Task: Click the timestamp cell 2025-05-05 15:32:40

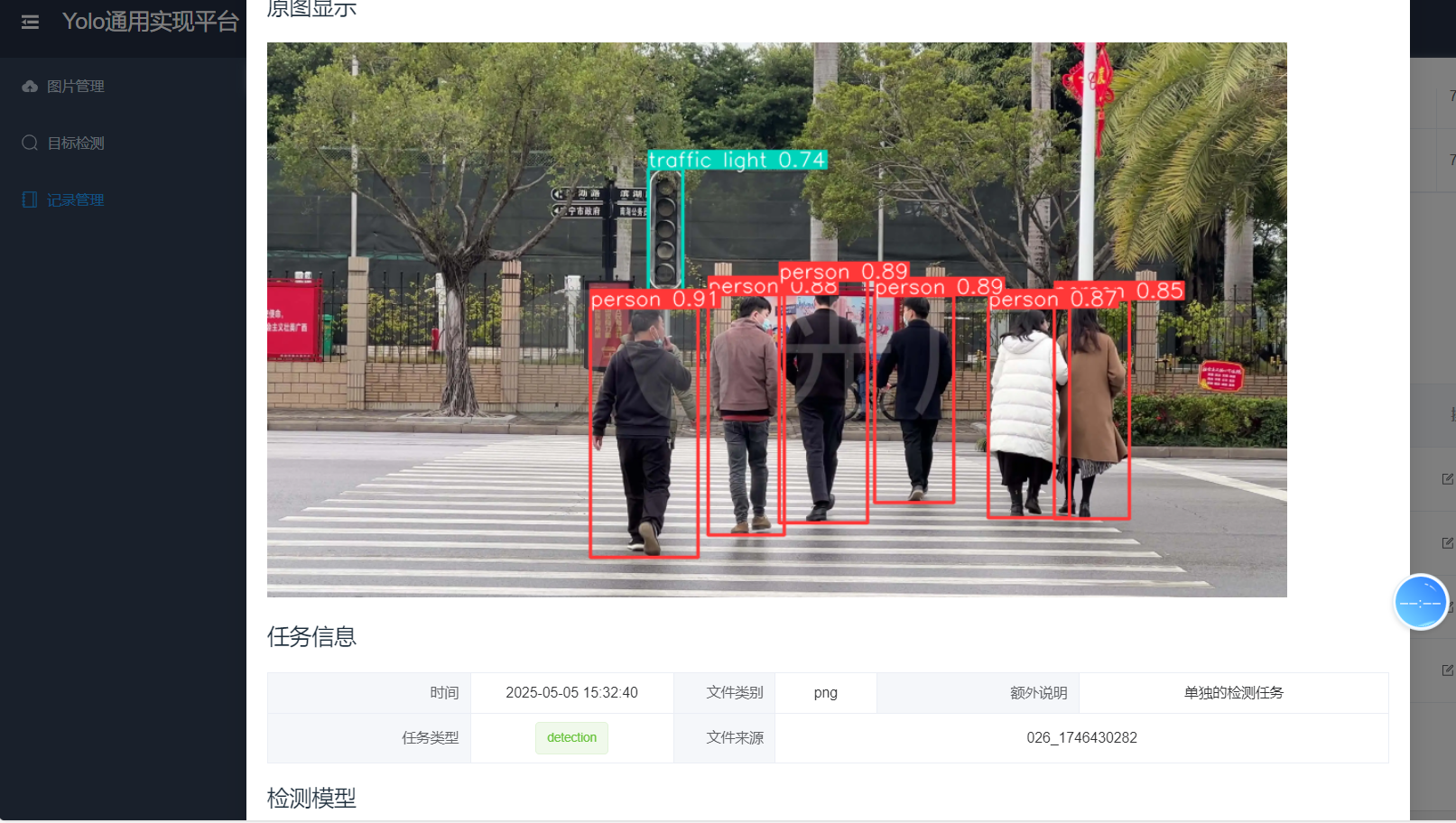Action: (x=571, y=692)
